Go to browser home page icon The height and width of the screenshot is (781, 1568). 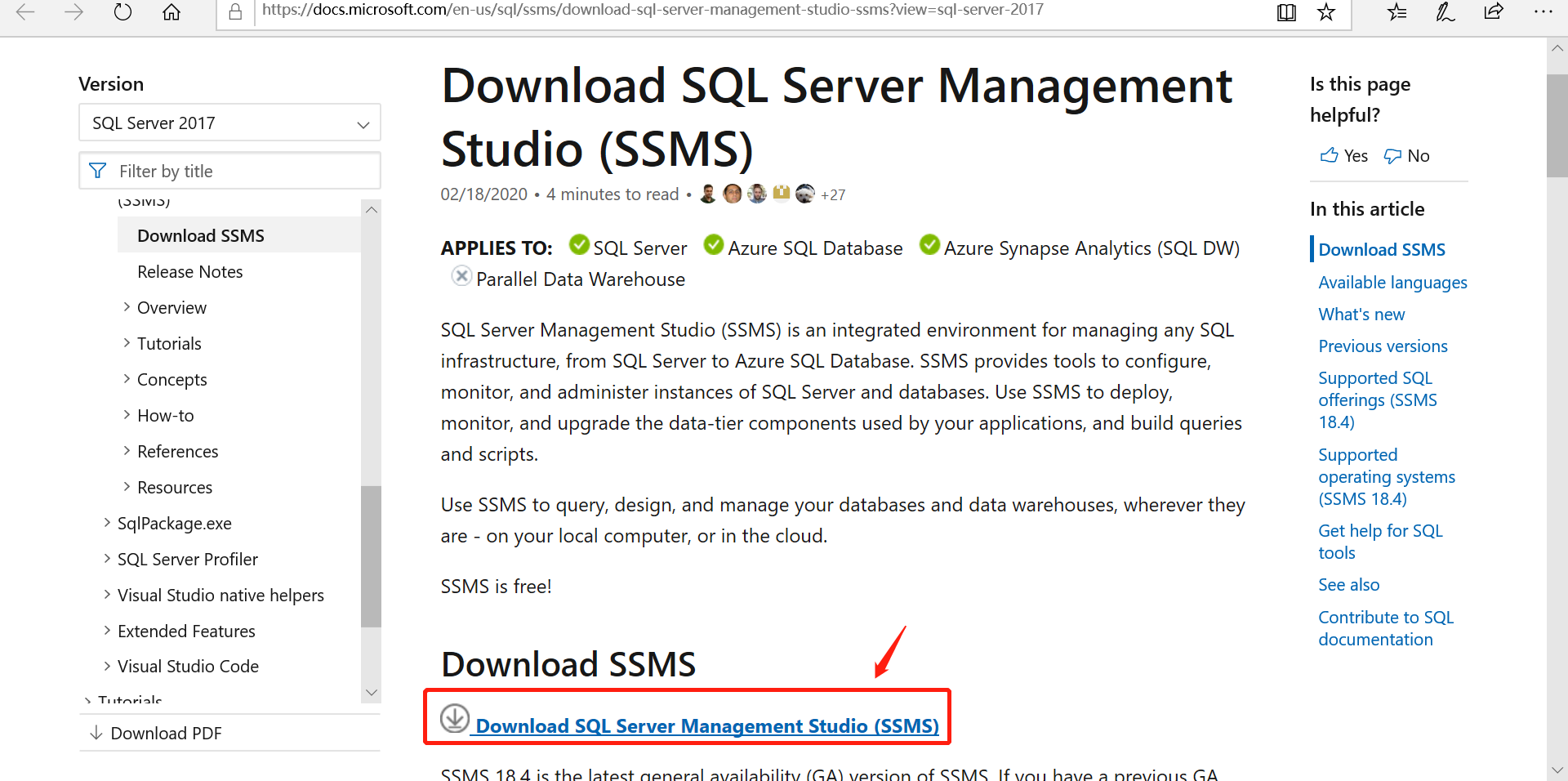click(171, 11)
